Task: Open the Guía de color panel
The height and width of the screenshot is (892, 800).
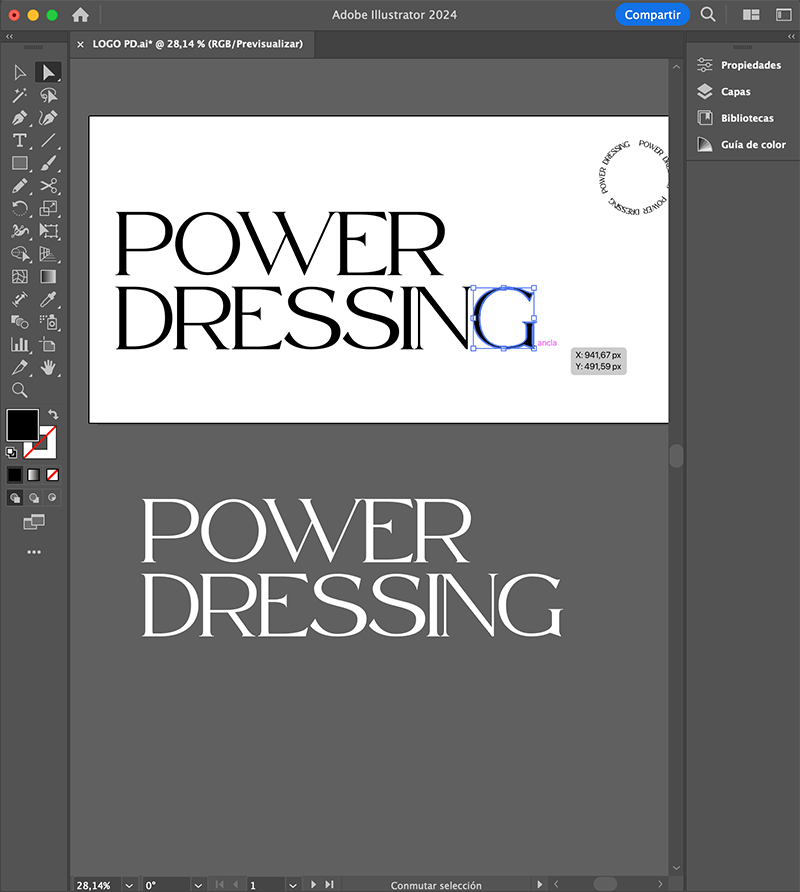Action: tap(743, 144)
